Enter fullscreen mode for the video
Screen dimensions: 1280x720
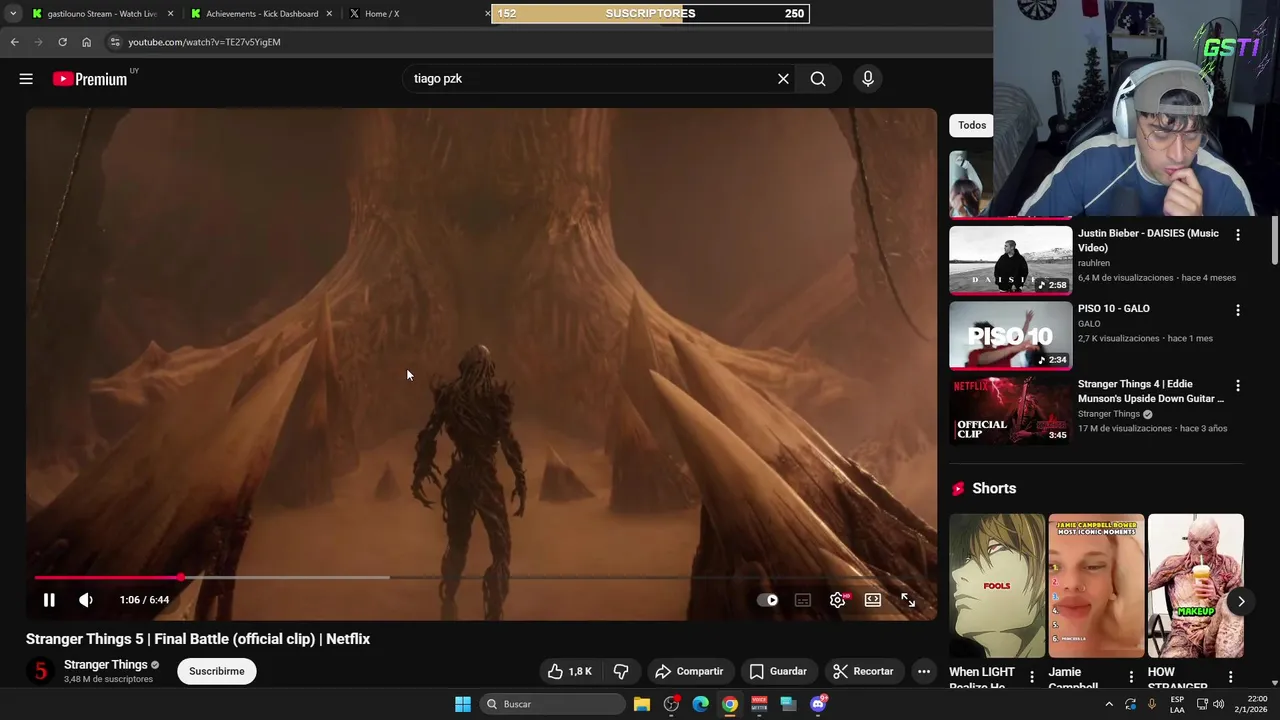click(x=908, y=600)
